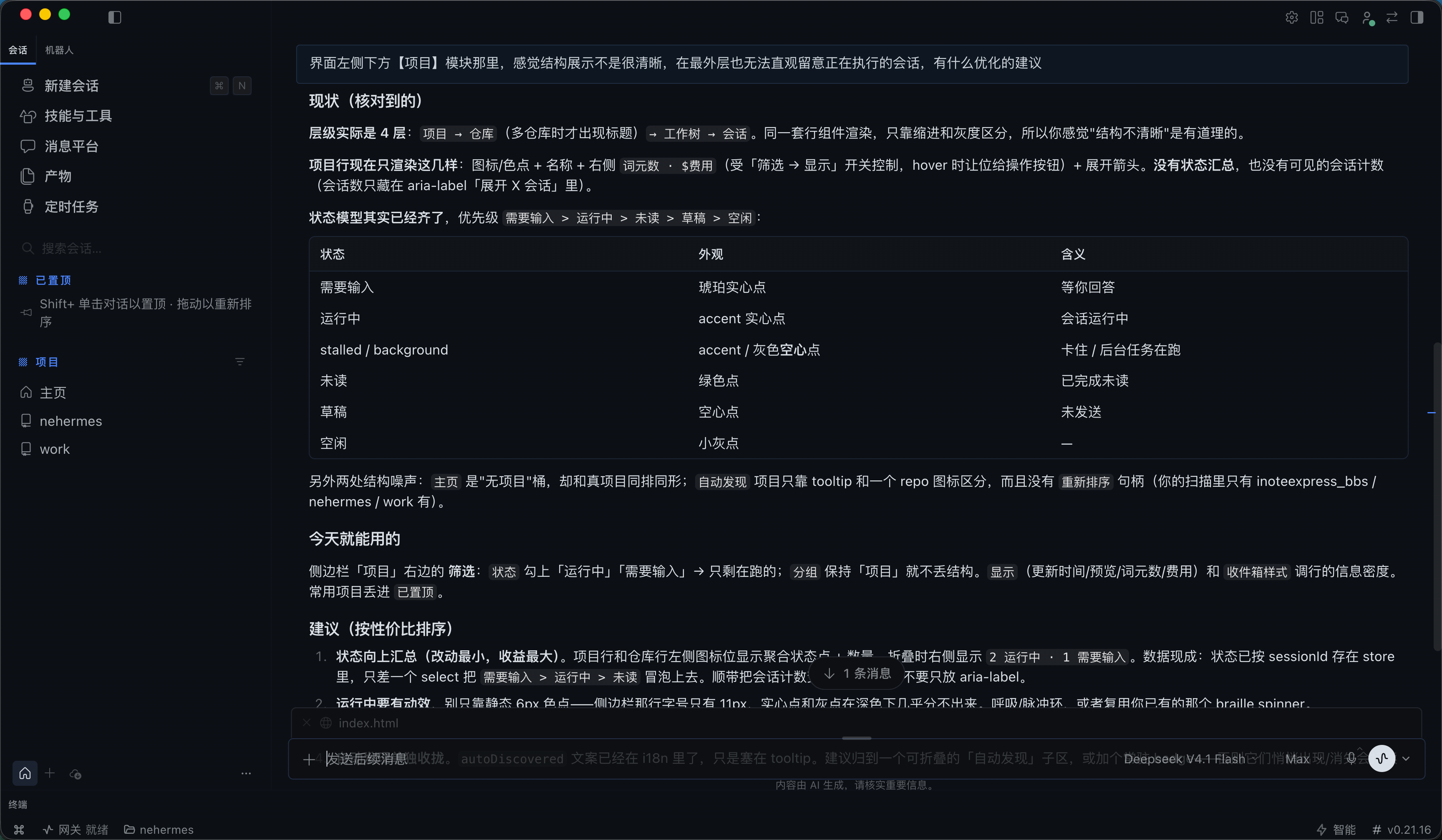Click the 产物 files icon
The width and height of the screenshot is (1442, 840).
pos(28,176)
